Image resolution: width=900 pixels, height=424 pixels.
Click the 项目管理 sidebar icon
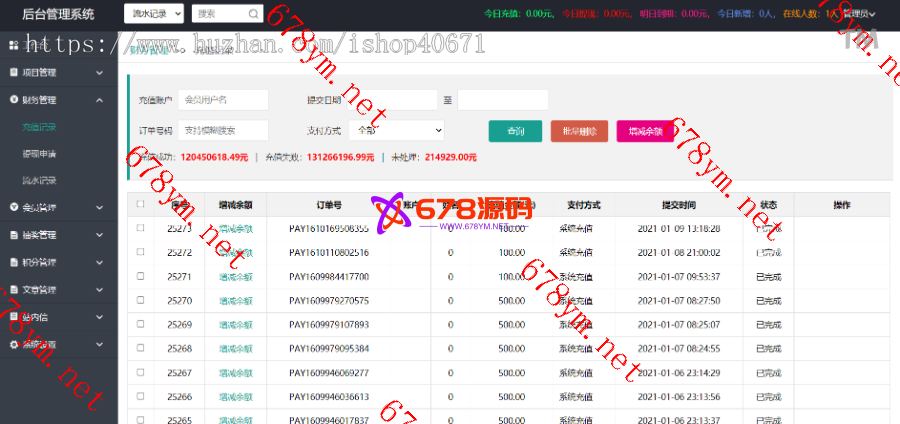[13, 73]
